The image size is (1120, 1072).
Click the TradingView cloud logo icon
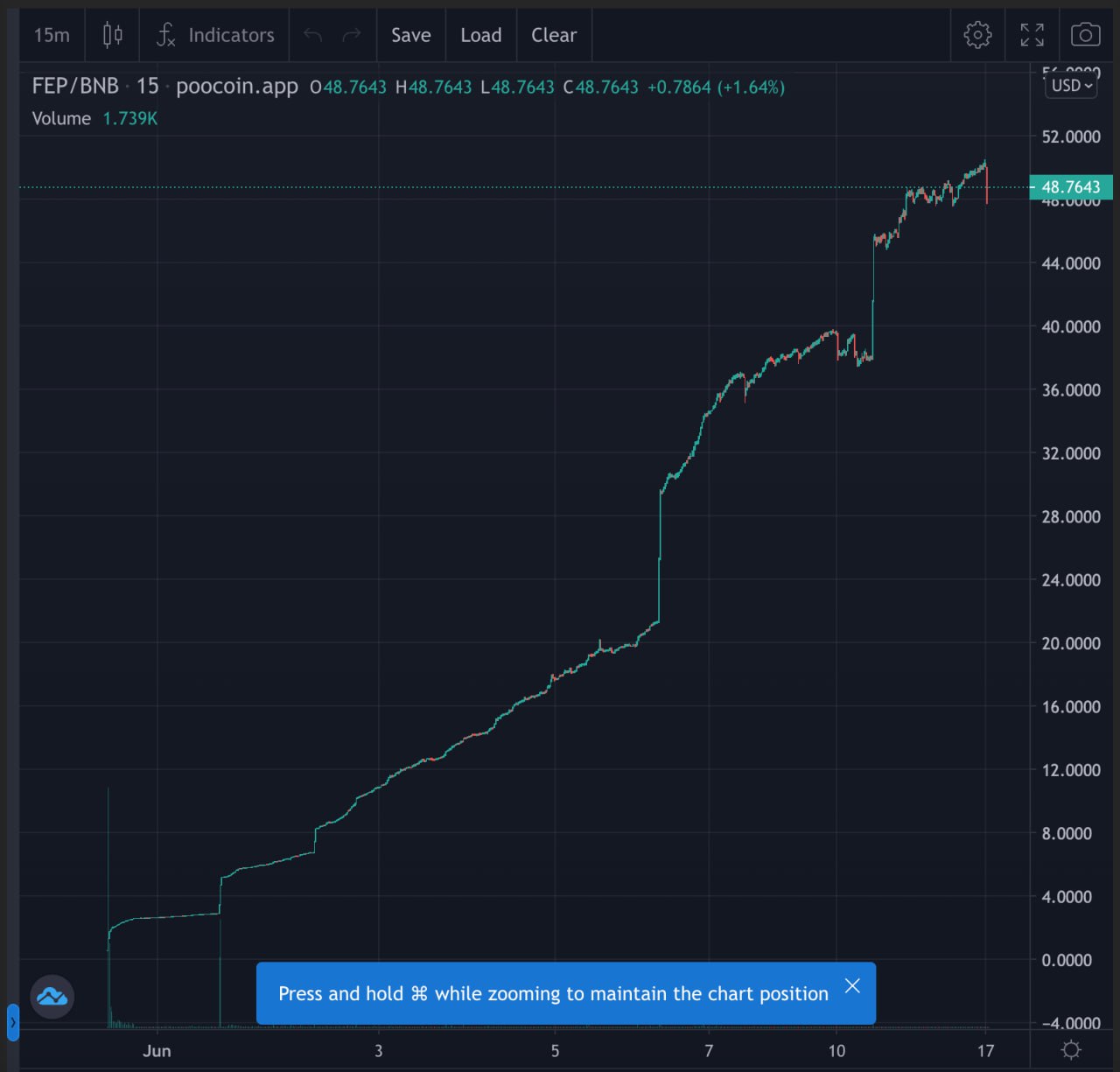[x=52, y=997]
